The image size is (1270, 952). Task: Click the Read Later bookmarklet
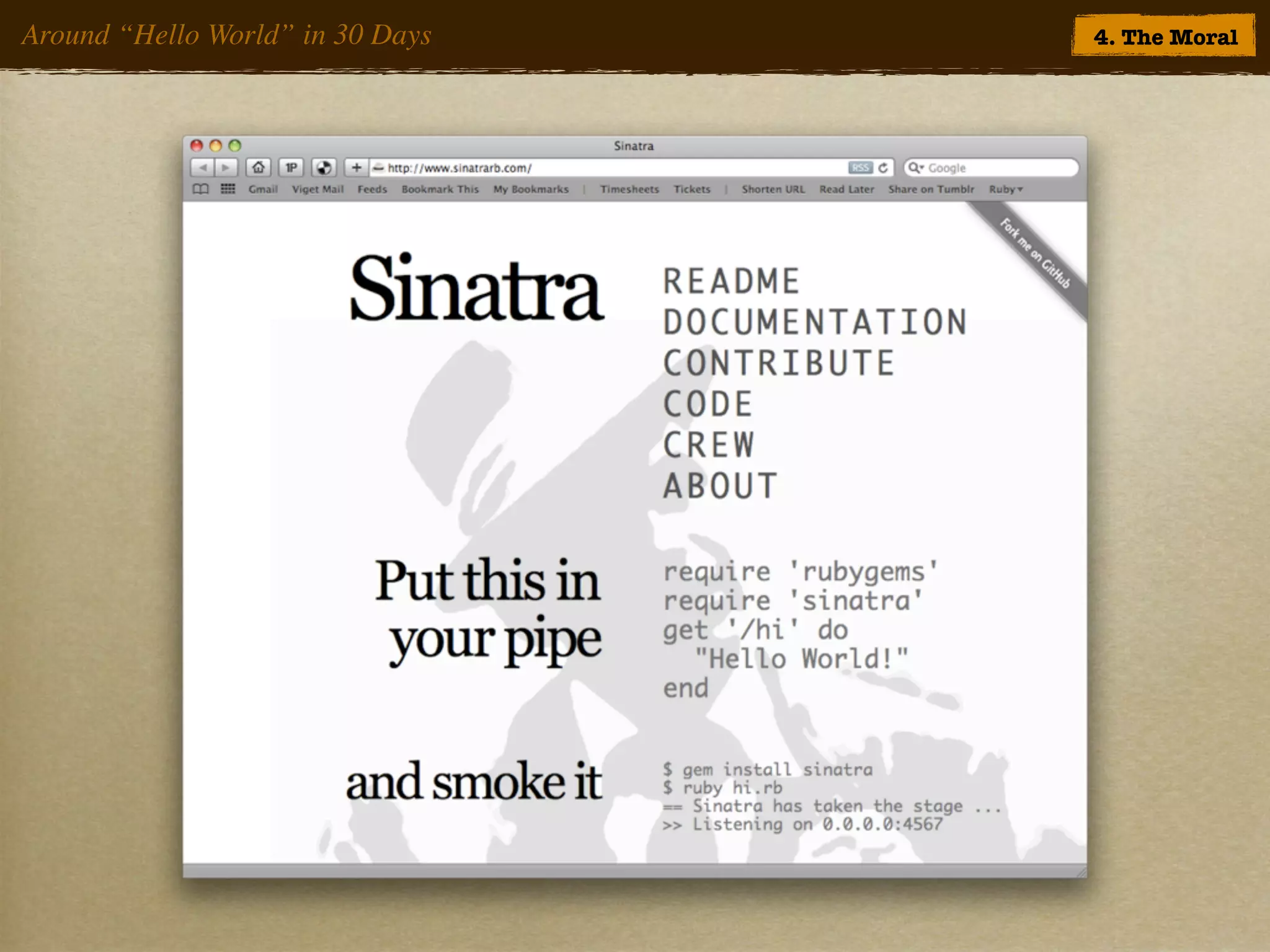846,189
